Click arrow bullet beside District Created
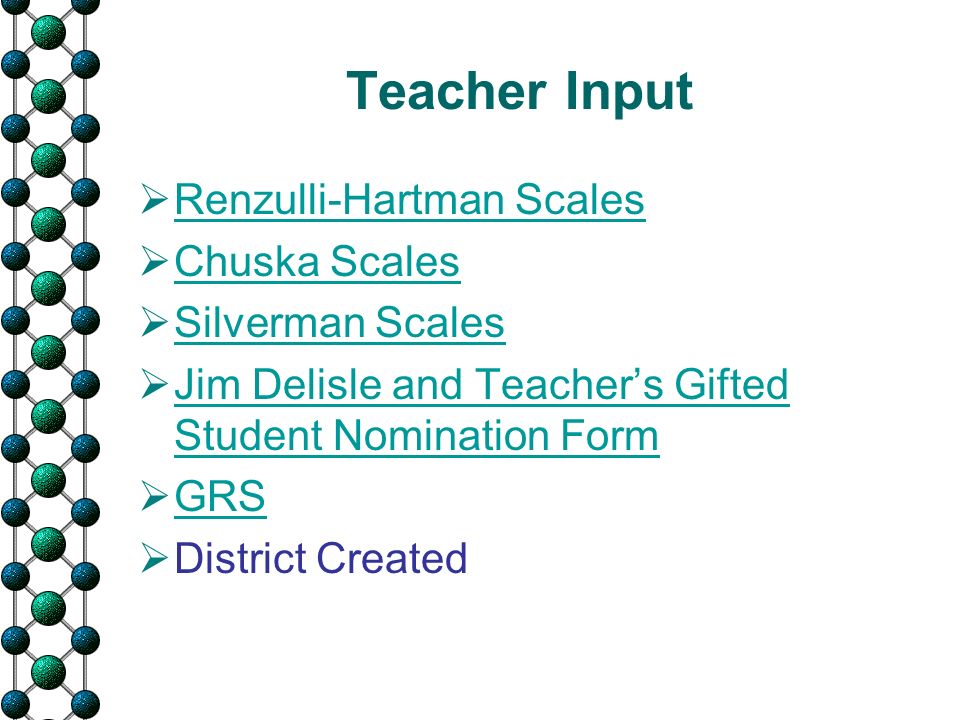 pyautogui.click(x=154, y=557)
